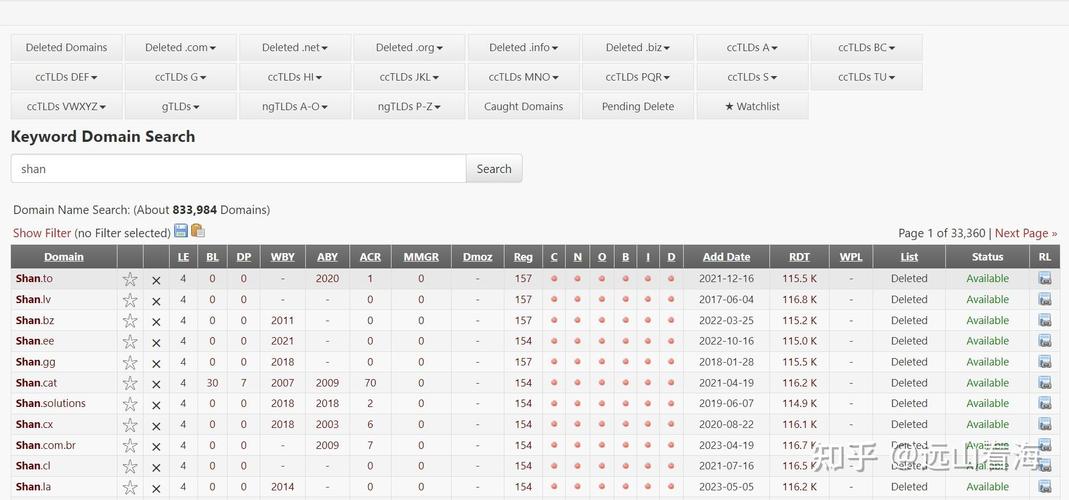Sort by RDT column header

pos(799,257)
